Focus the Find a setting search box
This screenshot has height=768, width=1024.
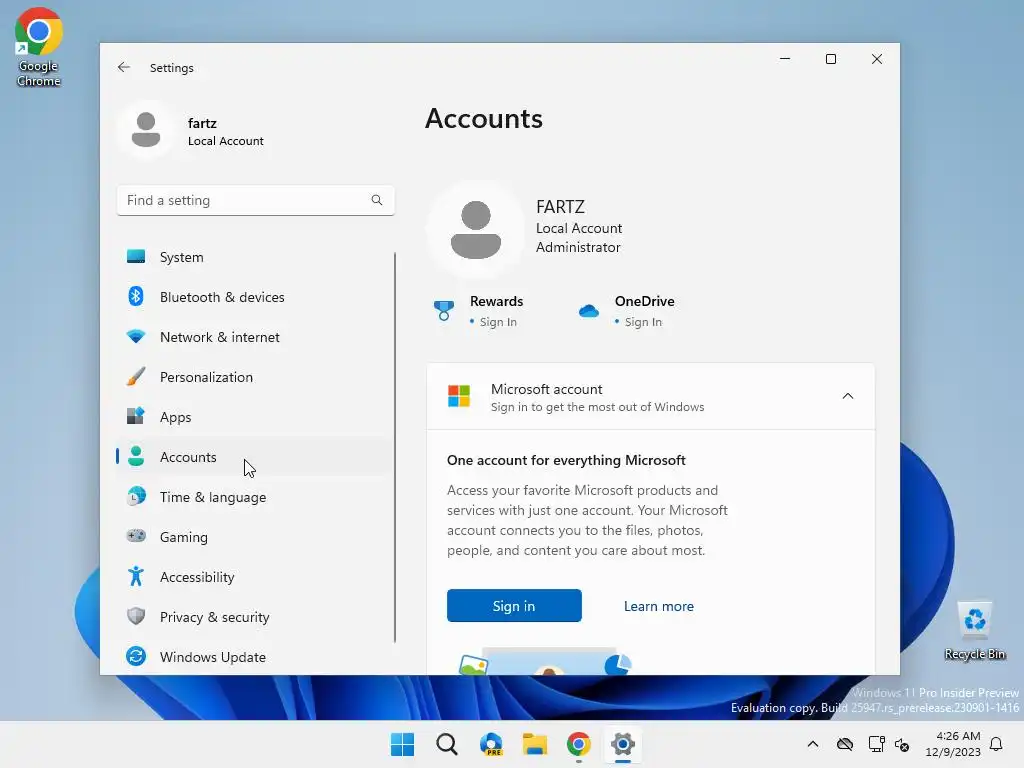[255, 200]
